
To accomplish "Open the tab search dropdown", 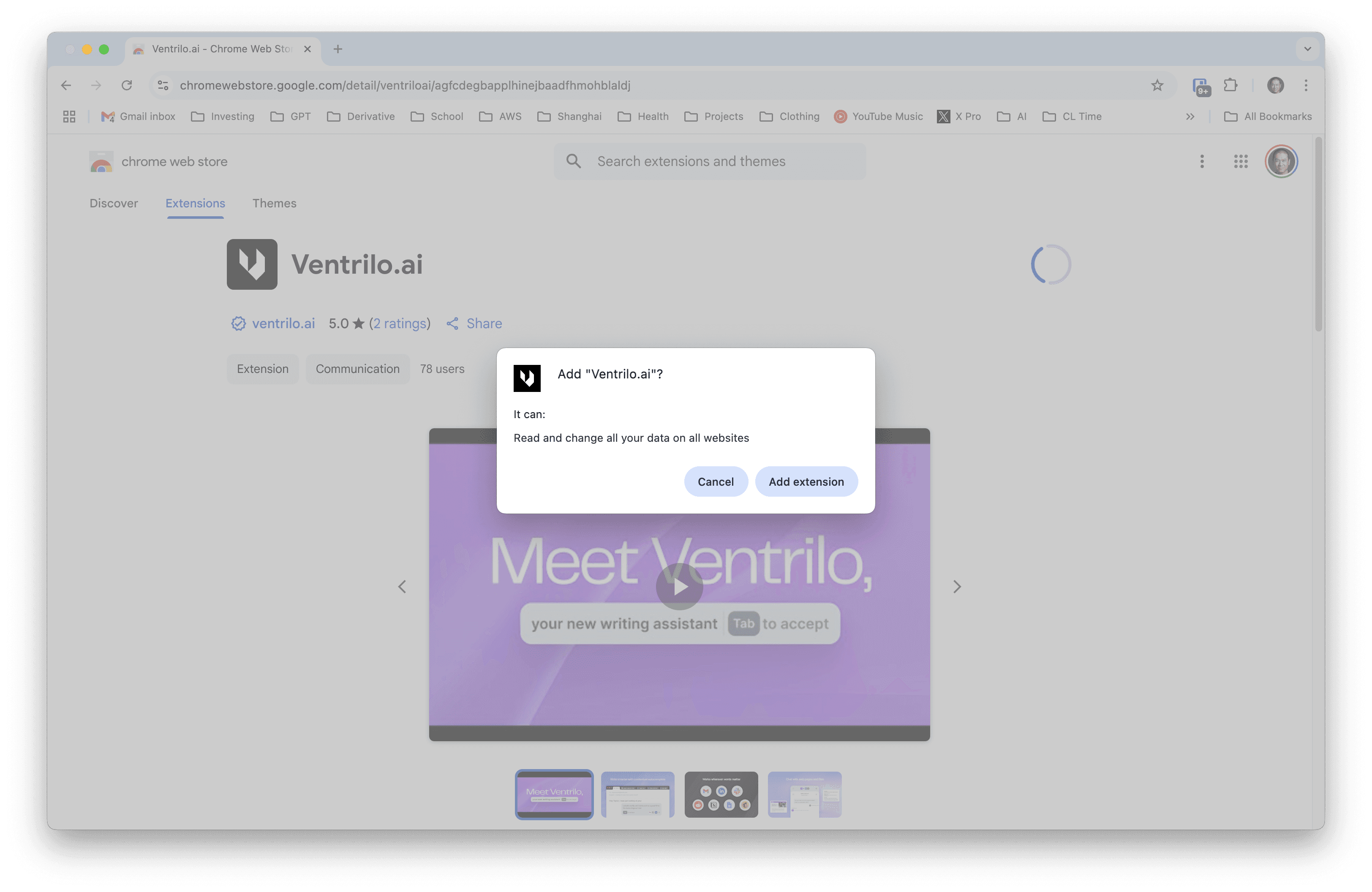I will [1307, 49].
